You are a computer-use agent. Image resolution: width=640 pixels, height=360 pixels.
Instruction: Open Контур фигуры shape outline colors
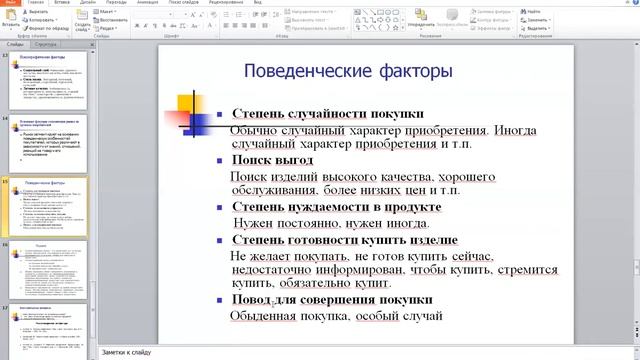490,20
